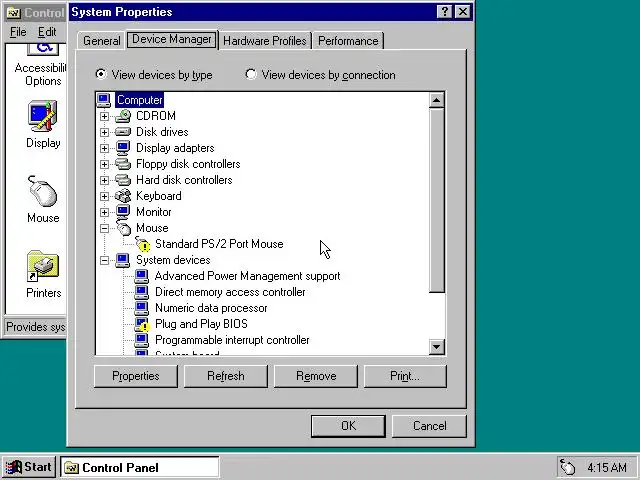The width and height of the screenshot is (640, 480).
Task: Click device list scrollbar thumb
Action: point(437,200)
